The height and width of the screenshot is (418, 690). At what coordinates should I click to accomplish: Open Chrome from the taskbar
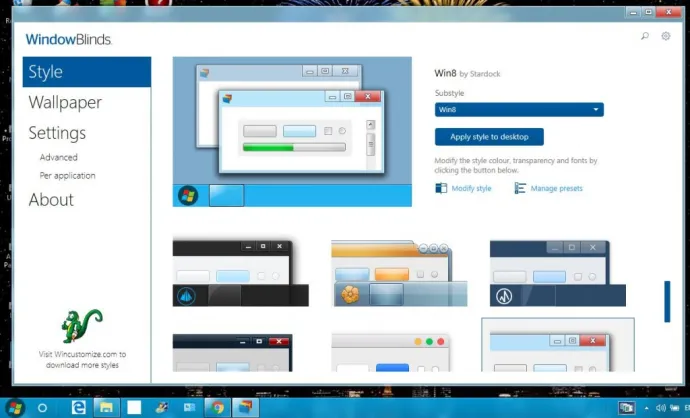click(x=217, y=407)
